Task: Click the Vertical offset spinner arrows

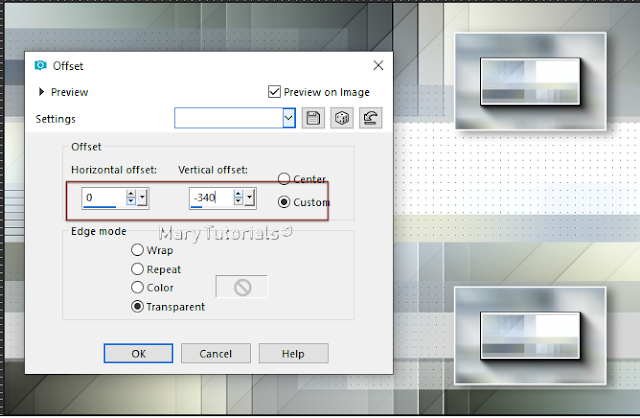Action: [237, 198]
